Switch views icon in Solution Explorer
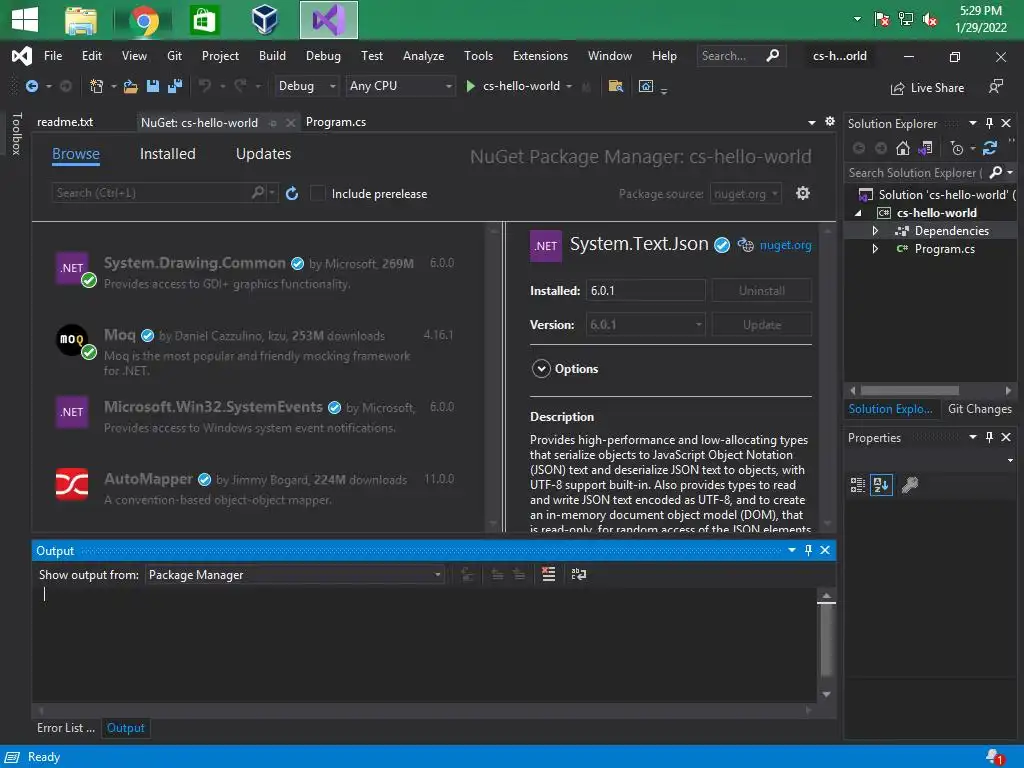 [x=925, y=149]
